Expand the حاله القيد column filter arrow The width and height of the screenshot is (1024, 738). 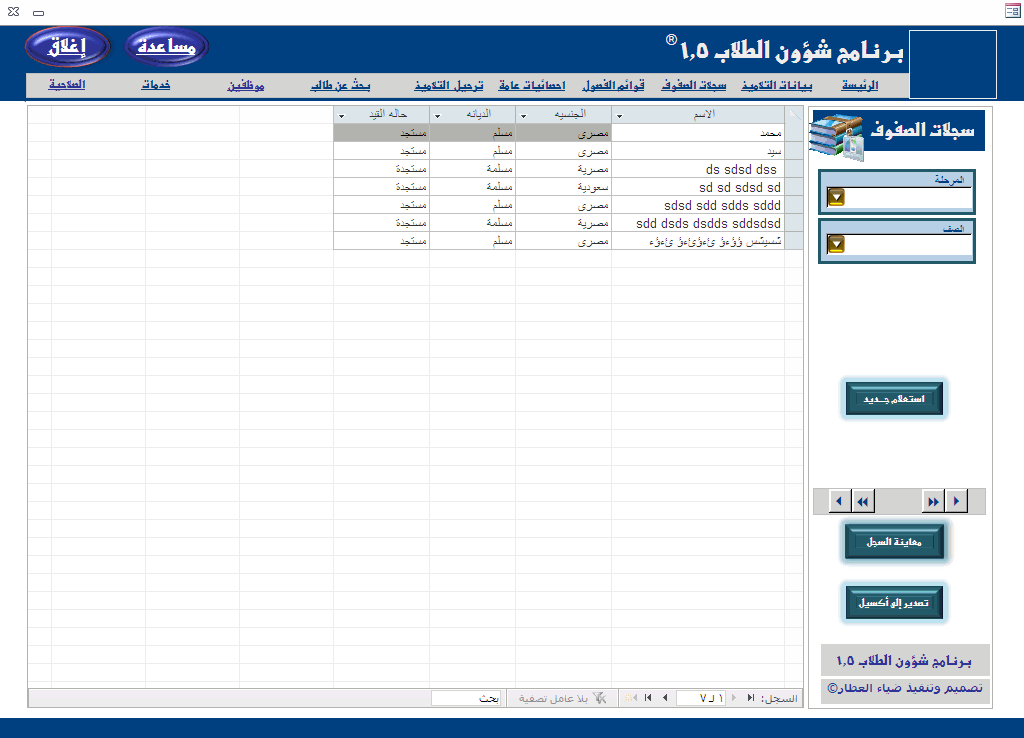342,115
